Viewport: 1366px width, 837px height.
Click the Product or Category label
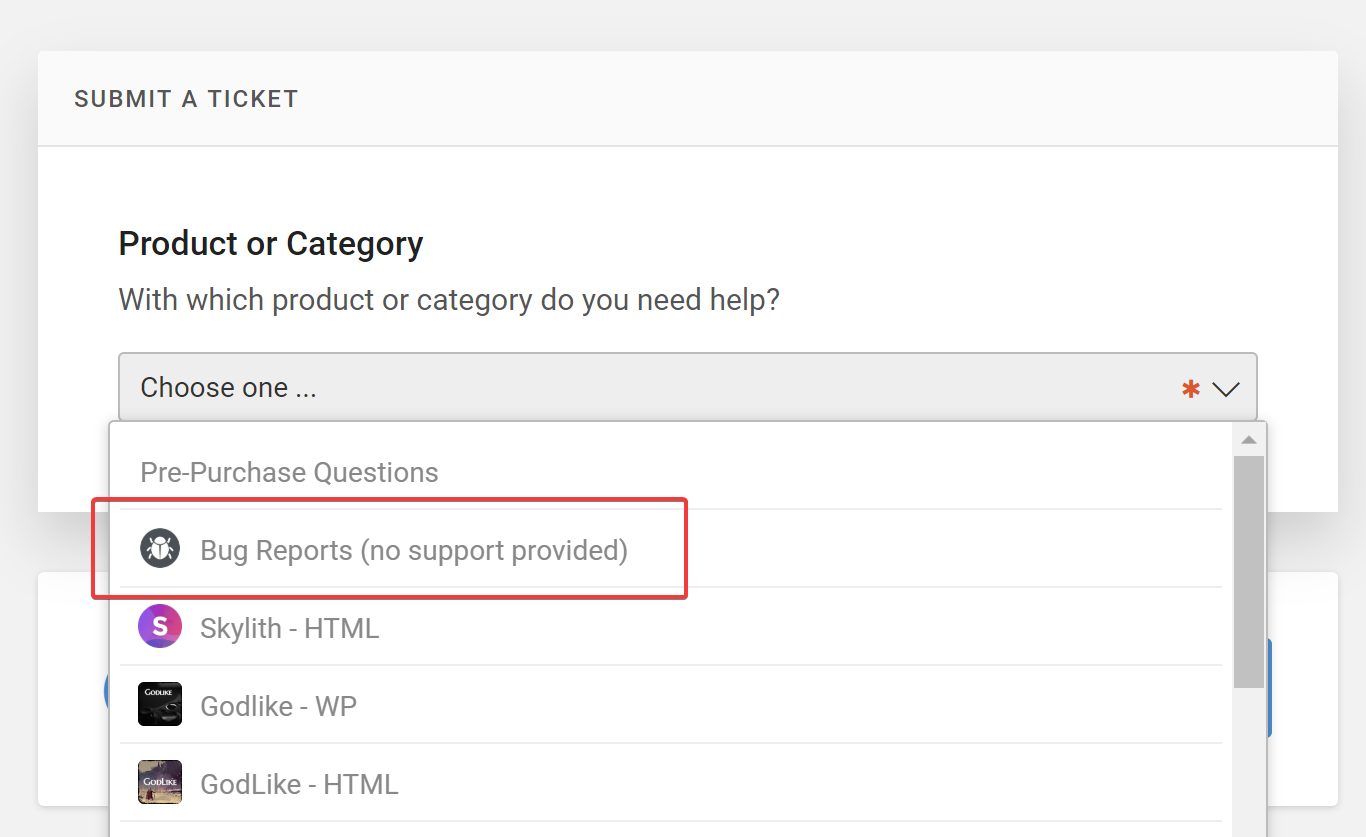pyautogui.click(x=271, y=244)
